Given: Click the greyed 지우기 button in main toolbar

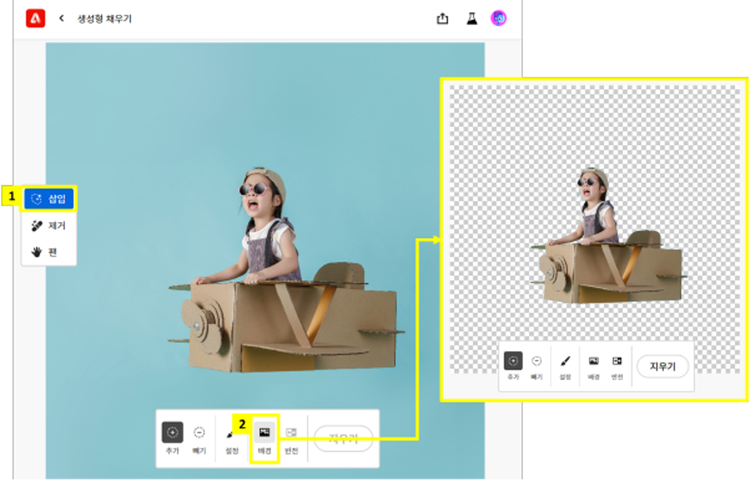Looking at the screenshot, I should pyautogui.click(x=343, y=438).
